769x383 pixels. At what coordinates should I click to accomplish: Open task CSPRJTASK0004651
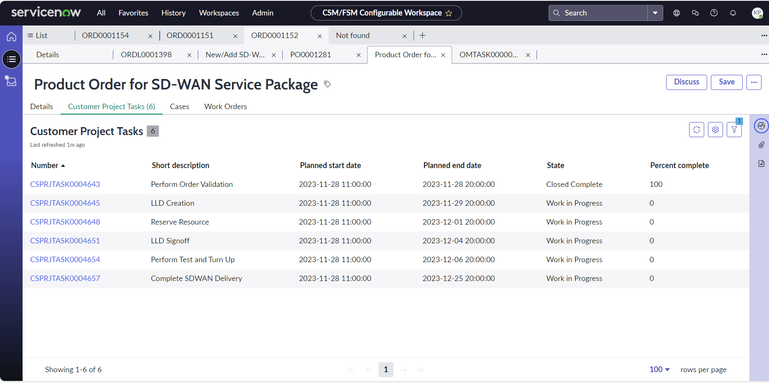[65, 241]
